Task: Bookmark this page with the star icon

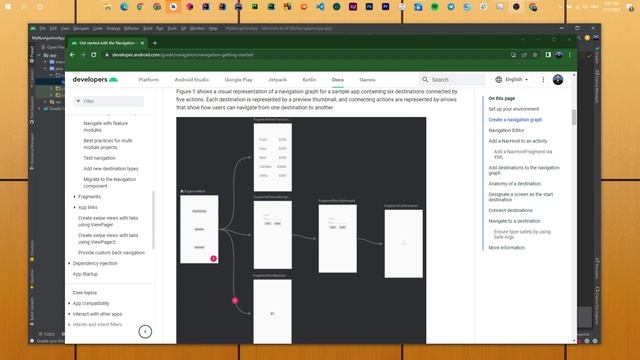Action: 535,55
